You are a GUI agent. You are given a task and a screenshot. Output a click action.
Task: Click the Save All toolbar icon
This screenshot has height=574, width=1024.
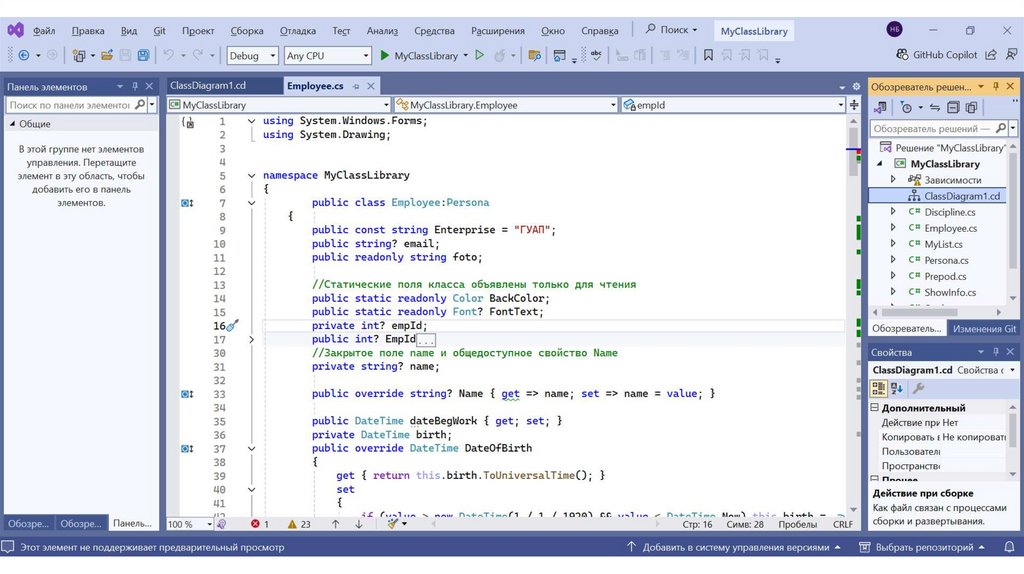pyautogui.click(x=144, y=56)
